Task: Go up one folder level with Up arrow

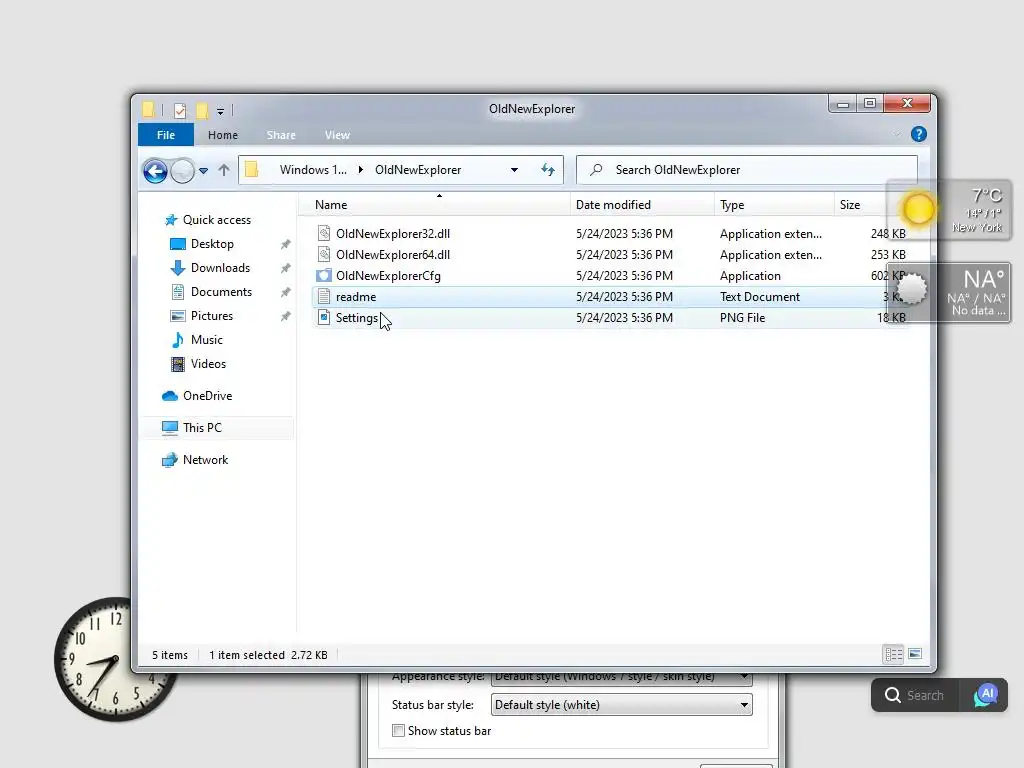Action: pyautogui.click(x=224, y=170)
